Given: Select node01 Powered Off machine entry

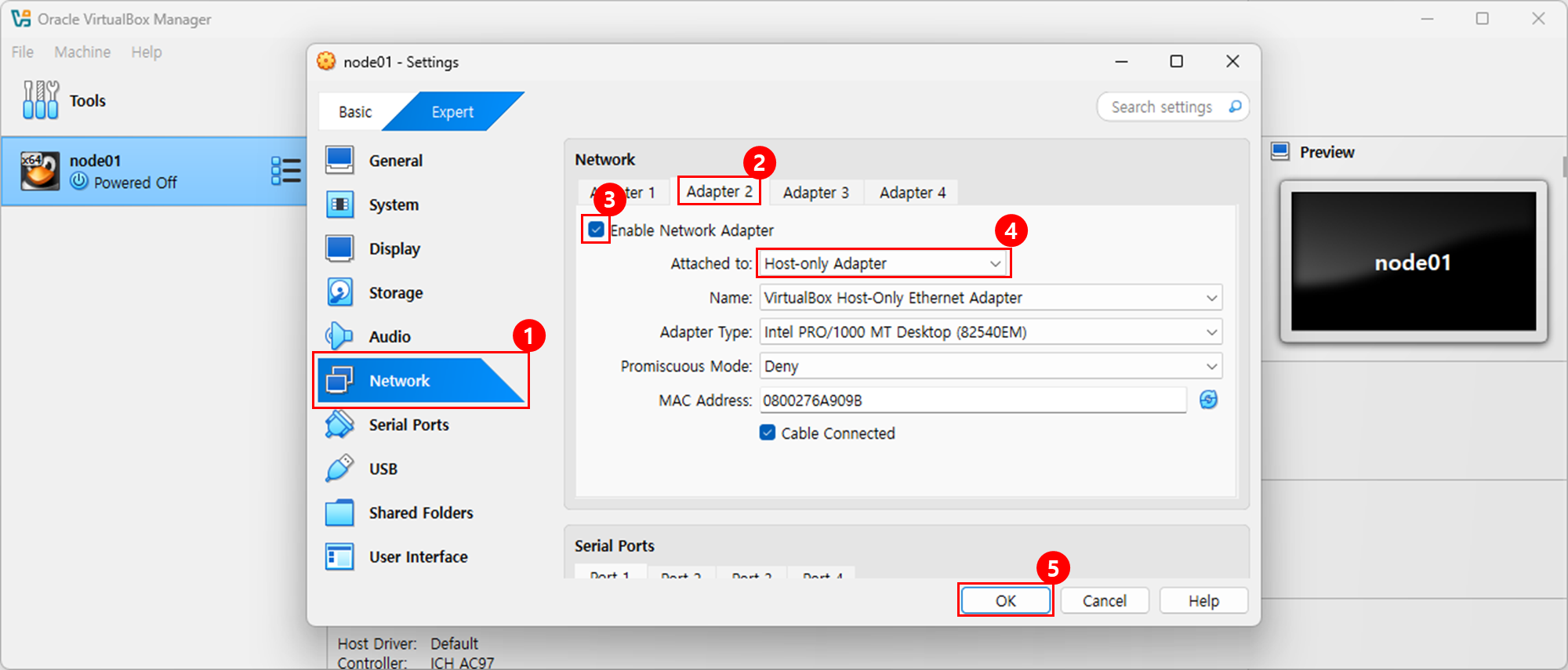Looking at the screenshot, I should pos(154,171).
